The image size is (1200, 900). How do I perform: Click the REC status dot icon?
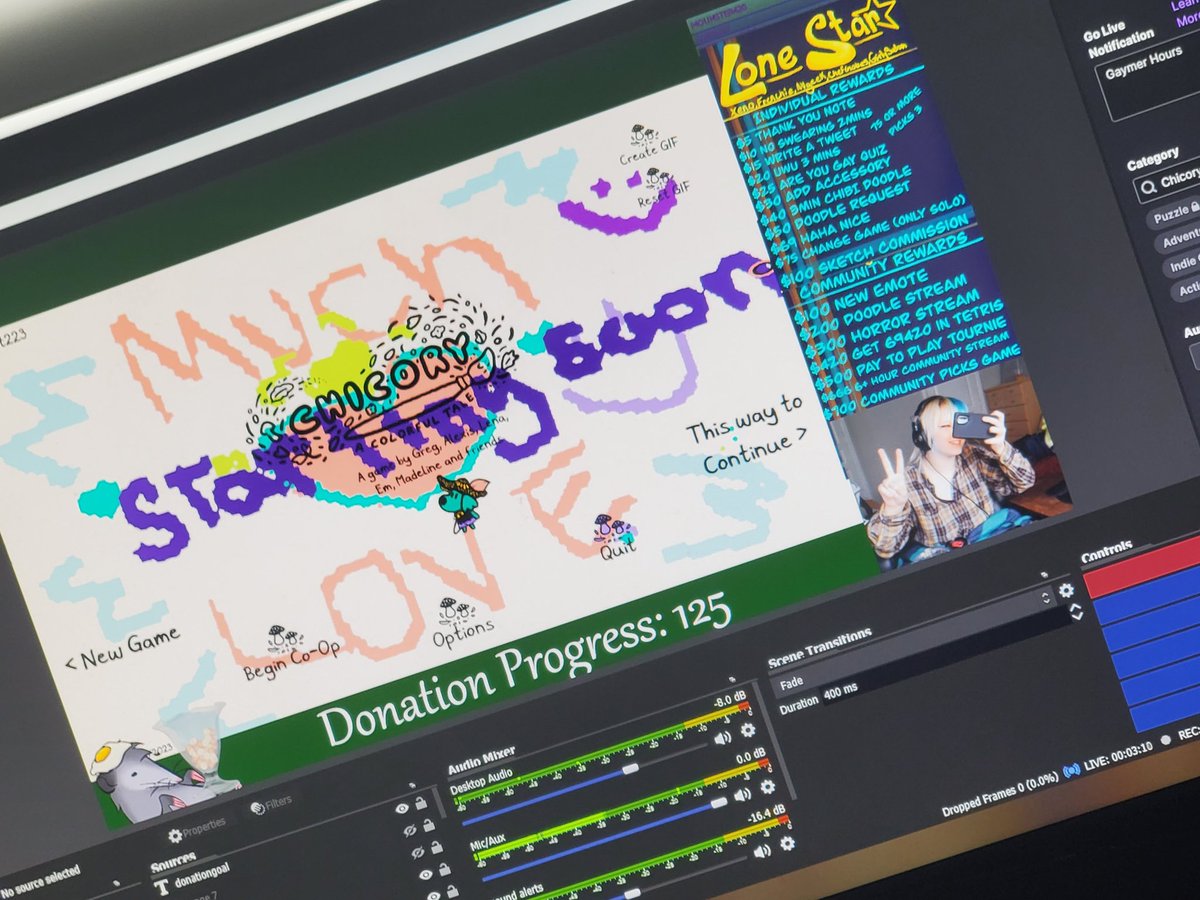(1167, 739)
